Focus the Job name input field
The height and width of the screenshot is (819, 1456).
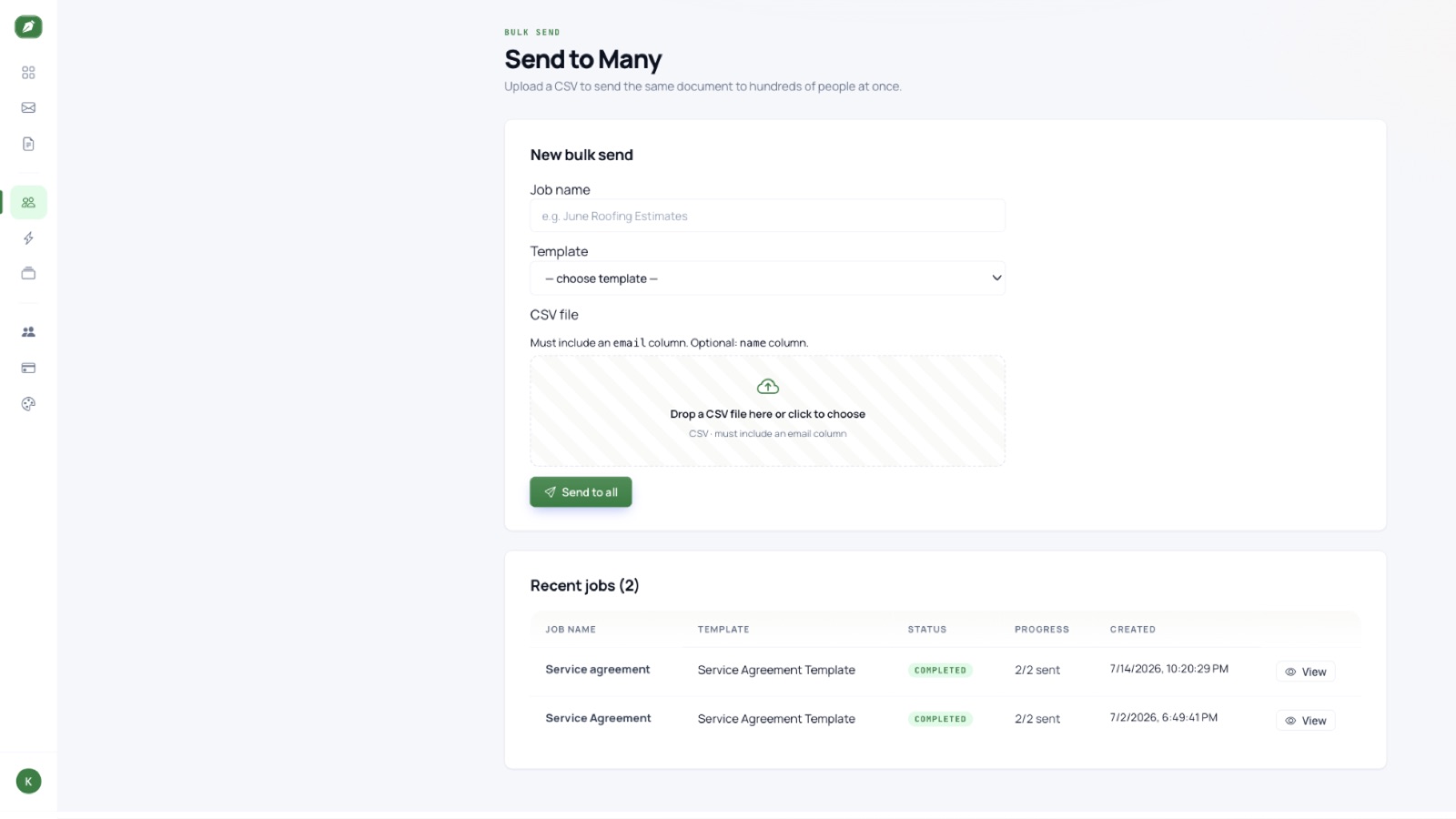767,216
